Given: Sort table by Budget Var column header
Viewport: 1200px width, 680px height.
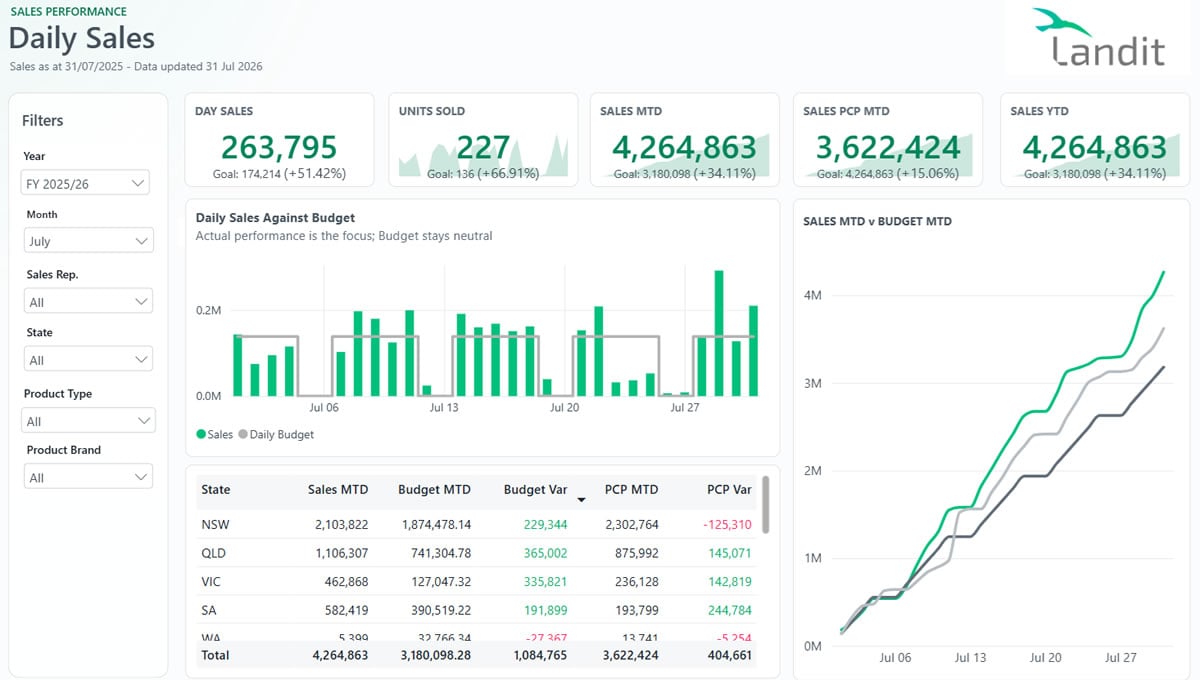Looking at the screenshot, I should [x=535, y=490].
